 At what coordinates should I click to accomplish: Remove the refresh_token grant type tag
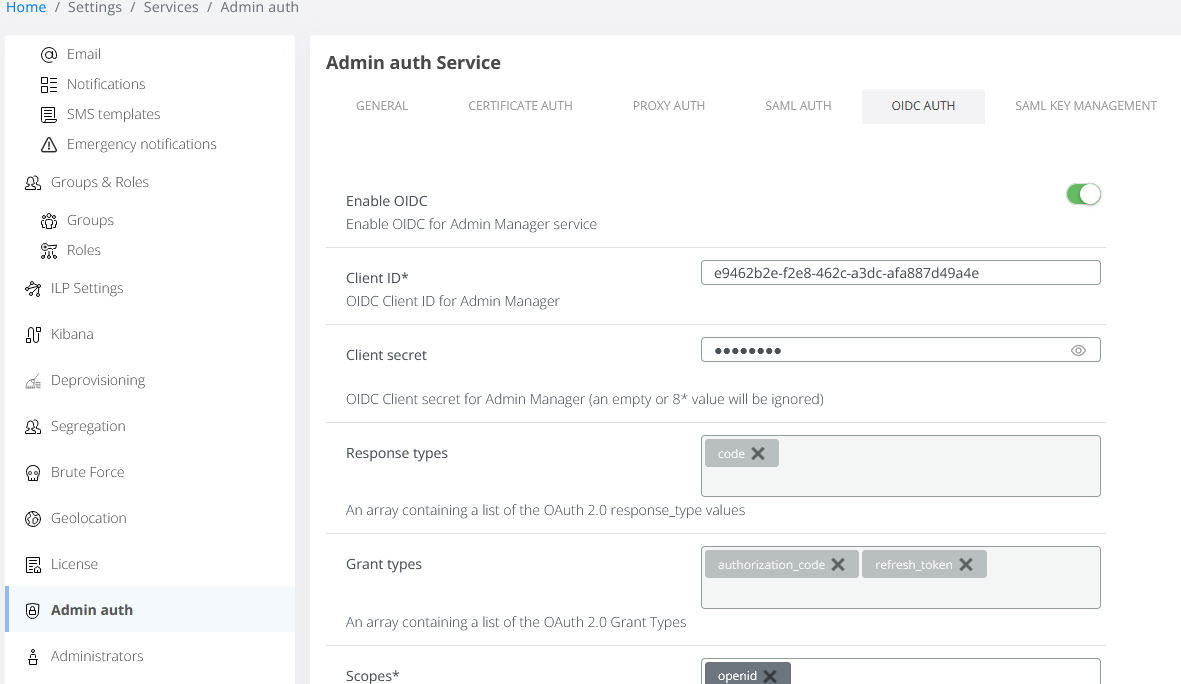click(x=966, y=564)
